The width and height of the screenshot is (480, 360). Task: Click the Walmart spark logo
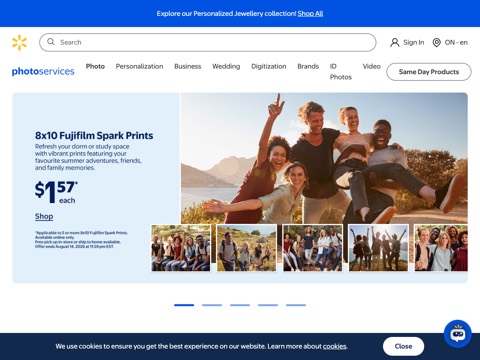coord(19,42)
